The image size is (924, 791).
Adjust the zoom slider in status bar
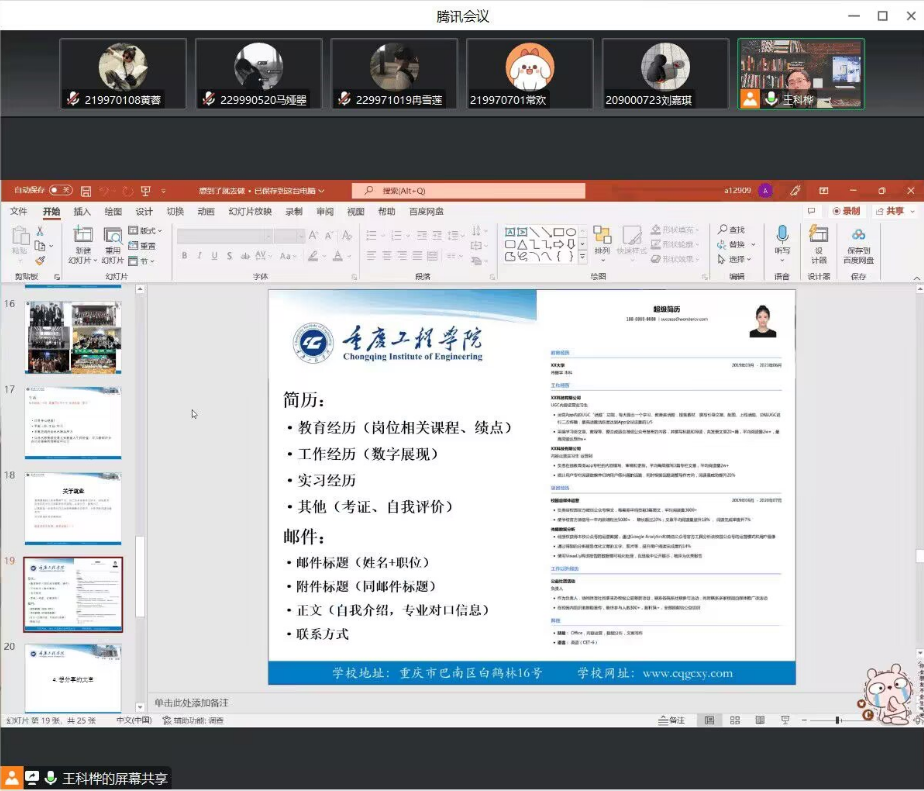click(x=839, y=720)
